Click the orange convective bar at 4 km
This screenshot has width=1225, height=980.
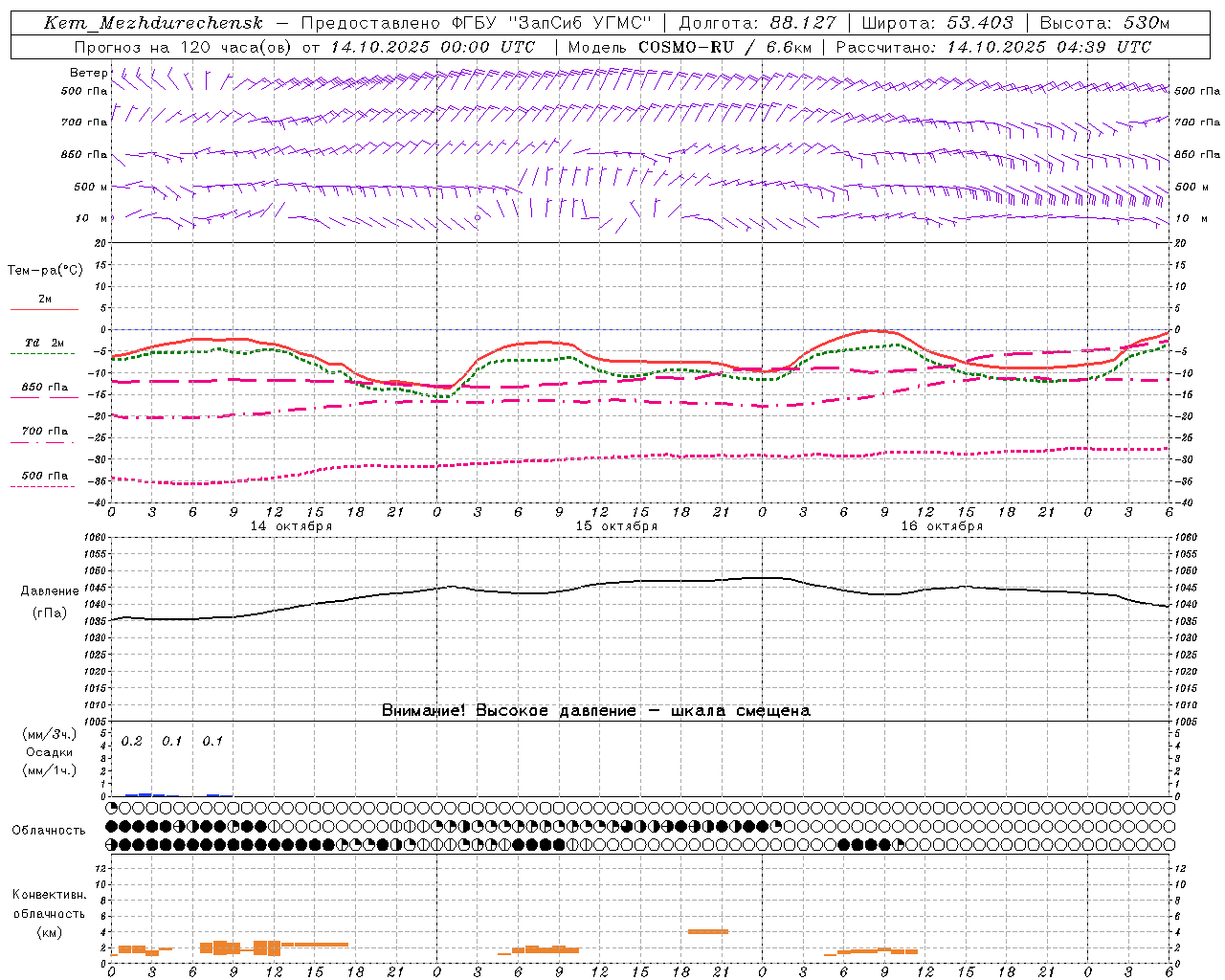[x=708, y=931]
